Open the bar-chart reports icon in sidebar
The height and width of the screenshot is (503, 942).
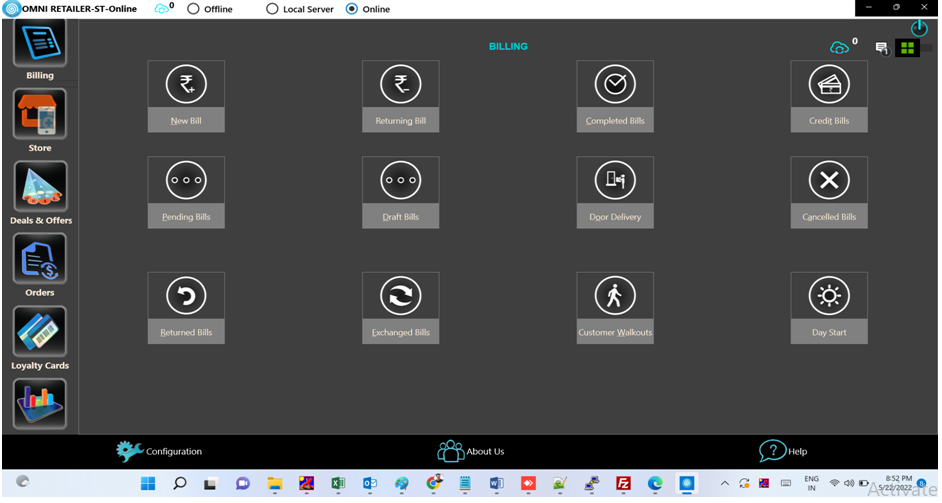pyautogui.click(x=40, y=404)
